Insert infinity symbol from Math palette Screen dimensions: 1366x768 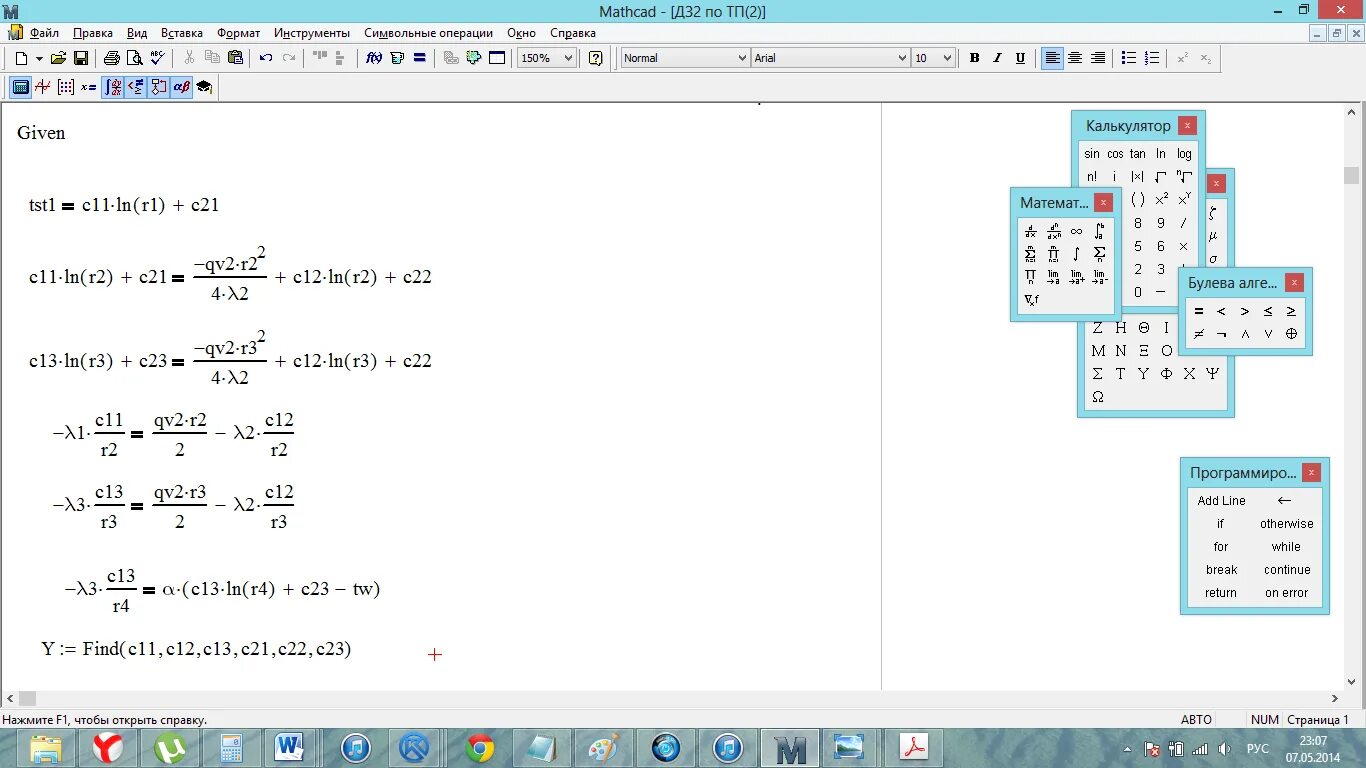point(1076,231)
